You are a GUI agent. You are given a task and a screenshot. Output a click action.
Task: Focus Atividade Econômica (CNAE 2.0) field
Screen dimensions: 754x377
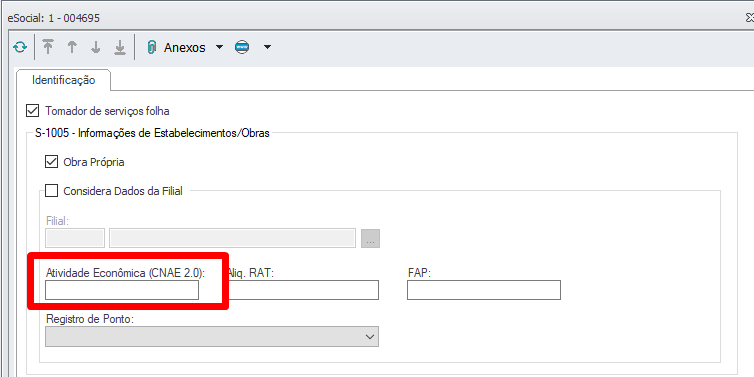tap(122, 290)
